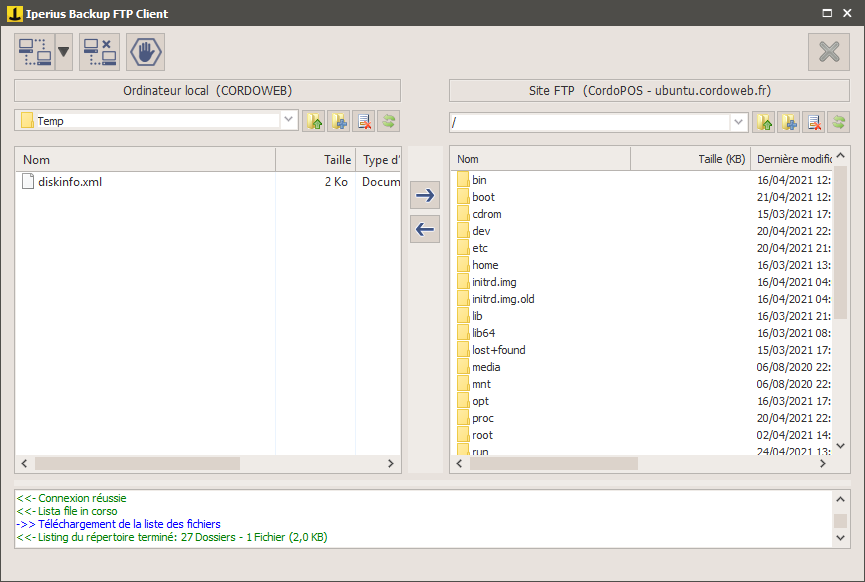Screen dimensions: 865x582
Task: Click the connect to FTP server icon
Action: pyautogui.click(x=35, y=52)
